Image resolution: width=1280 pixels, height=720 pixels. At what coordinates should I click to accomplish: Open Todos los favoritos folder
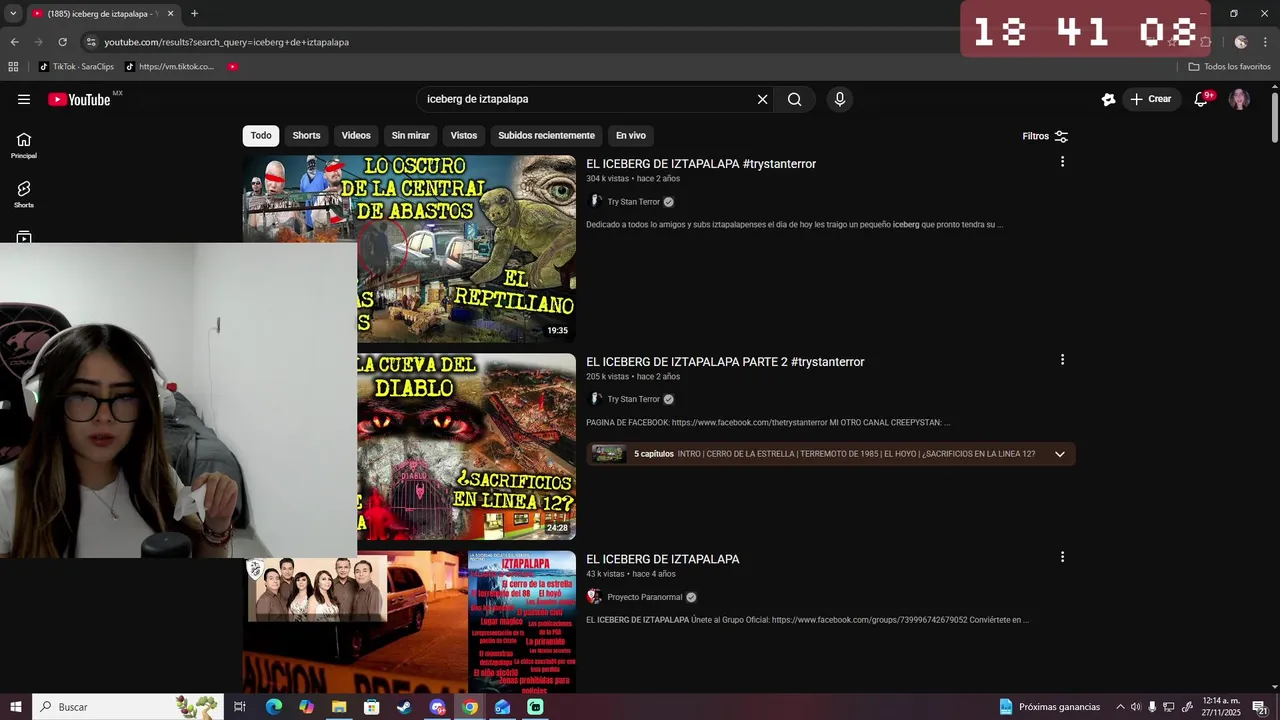tap(1229, 67)
